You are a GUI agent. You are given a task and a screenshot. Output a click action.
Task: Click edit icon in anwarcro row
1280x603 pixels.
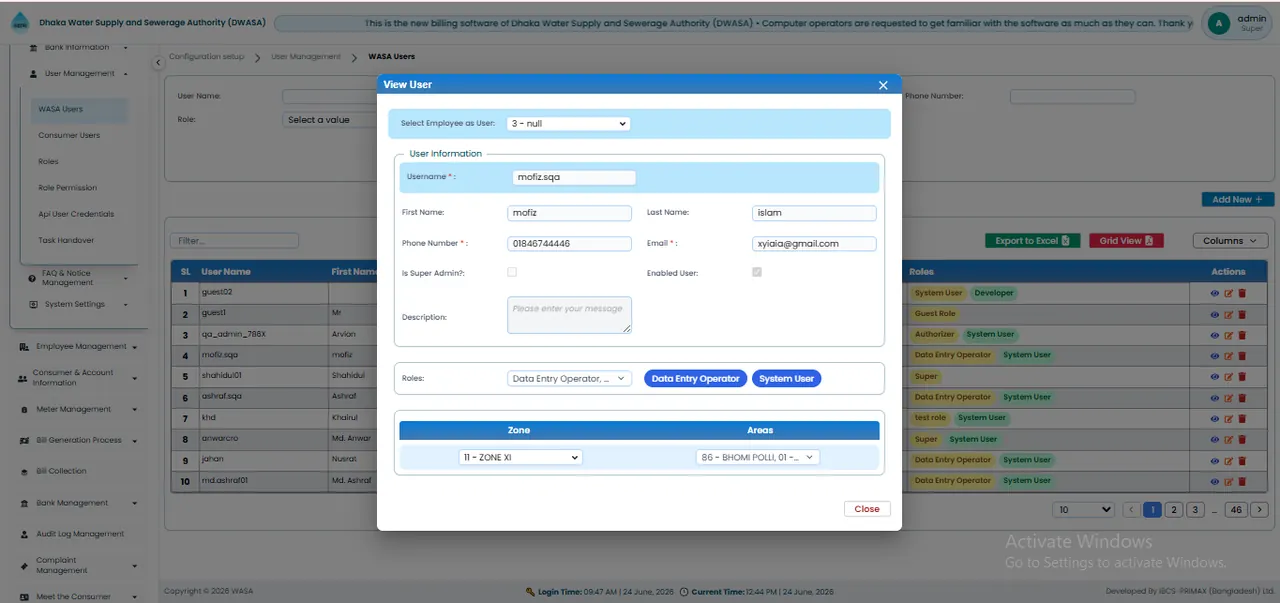[1229, 439]
